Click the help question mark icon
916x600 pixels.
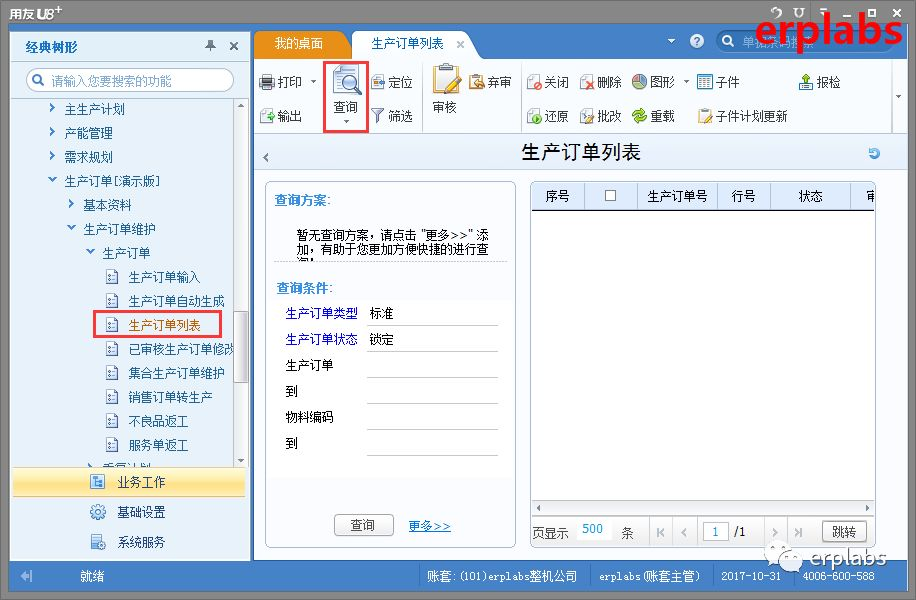(x=696, y=41)
